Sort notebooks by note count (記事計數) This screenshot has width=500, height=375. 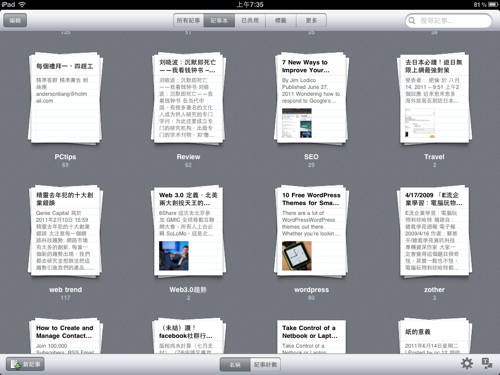point(265,364)
